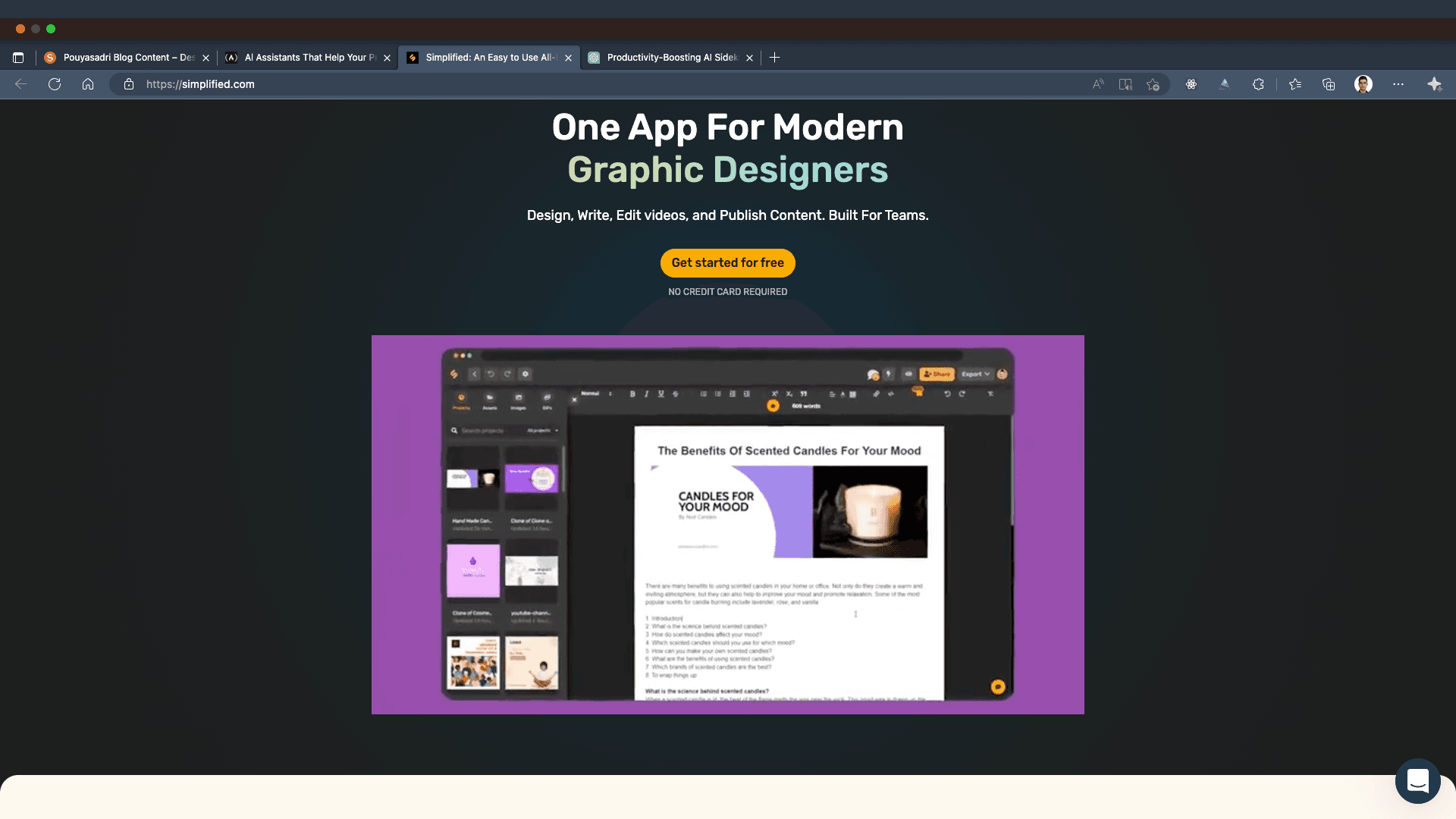Image resolution: width=1456 pixels, height=819 pixels.
Task: Select the Bold icon in the editor toolbar
Action: [x=632, y=394]
